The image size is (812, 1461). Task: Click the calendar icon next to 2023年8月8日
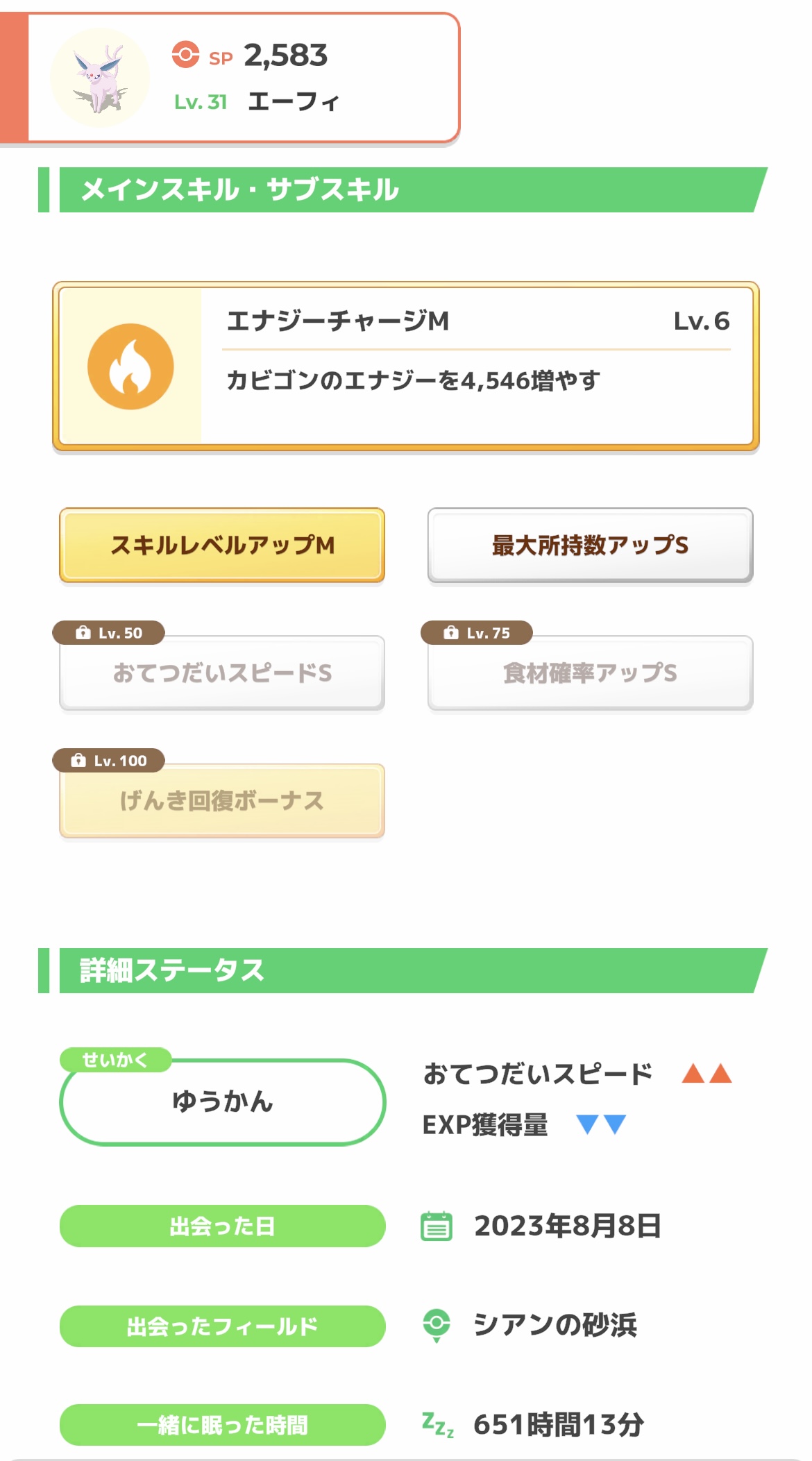coord(437,1226)
